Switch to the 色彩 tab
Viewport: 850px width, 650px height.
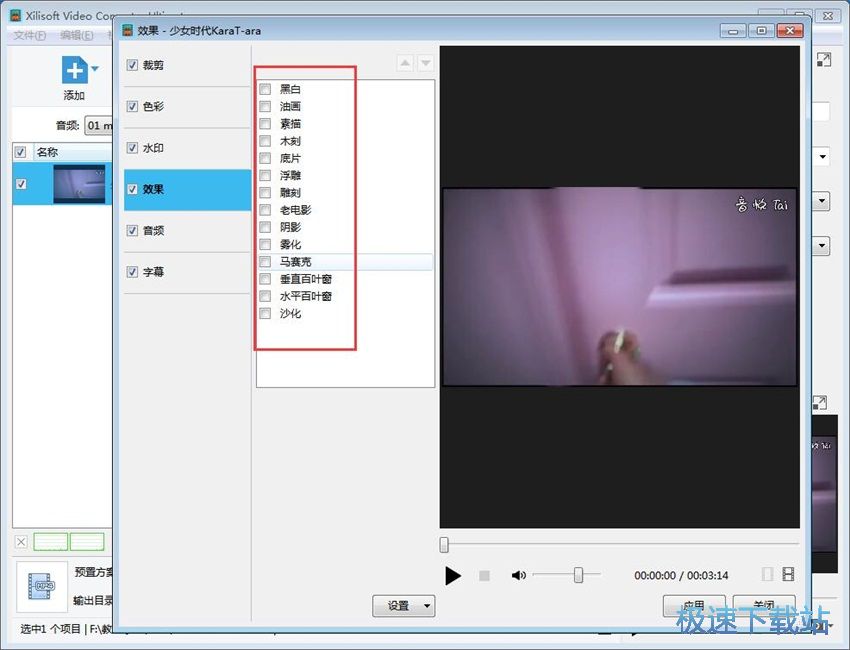tap(187, 106)
